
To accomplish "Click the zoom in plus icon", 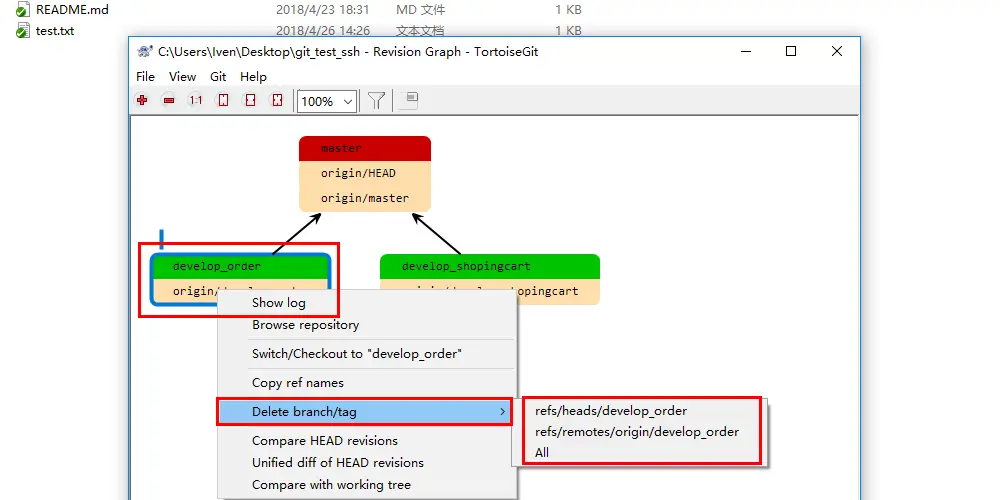I will pos(142,101).
